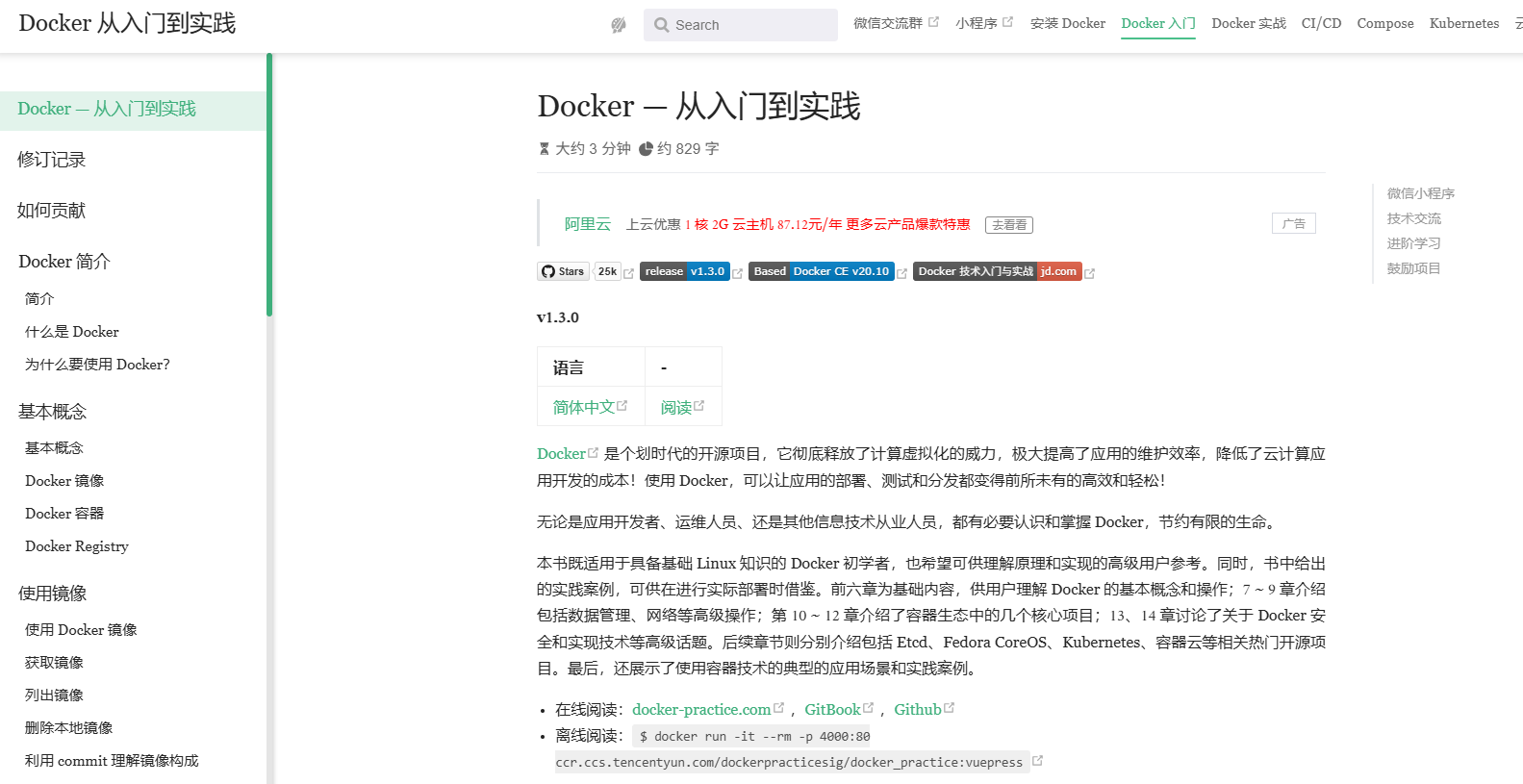Click 阿里云 ad link

pos(588,224)
